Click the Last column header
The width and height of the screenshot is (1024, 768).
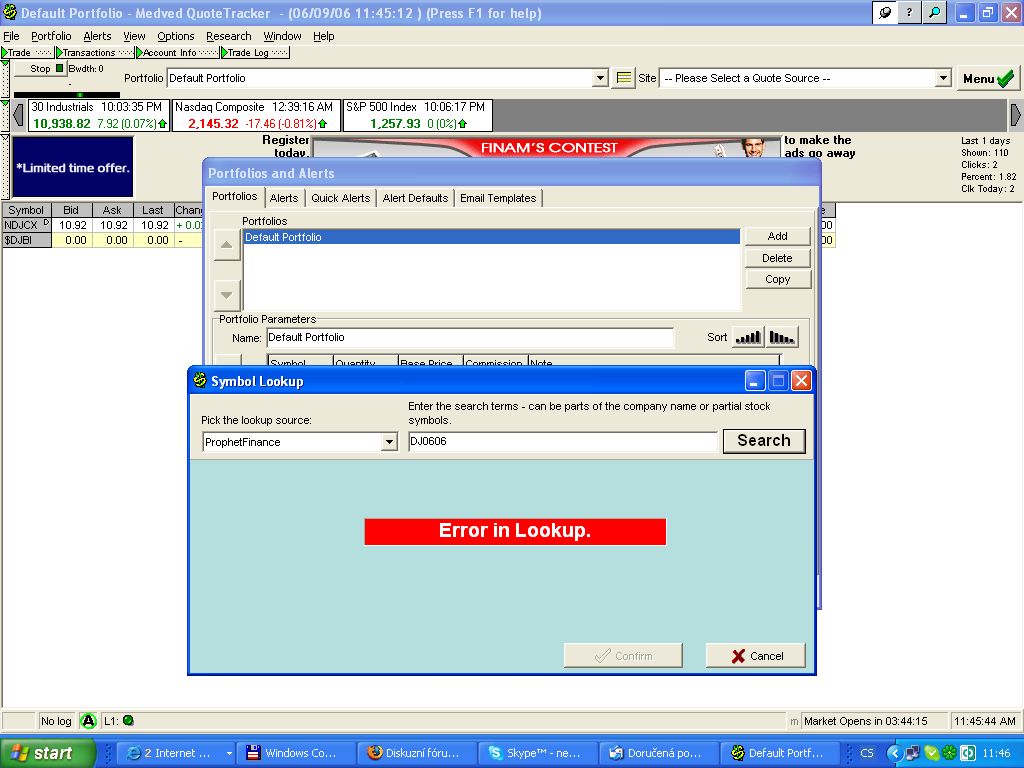[153, 210]
